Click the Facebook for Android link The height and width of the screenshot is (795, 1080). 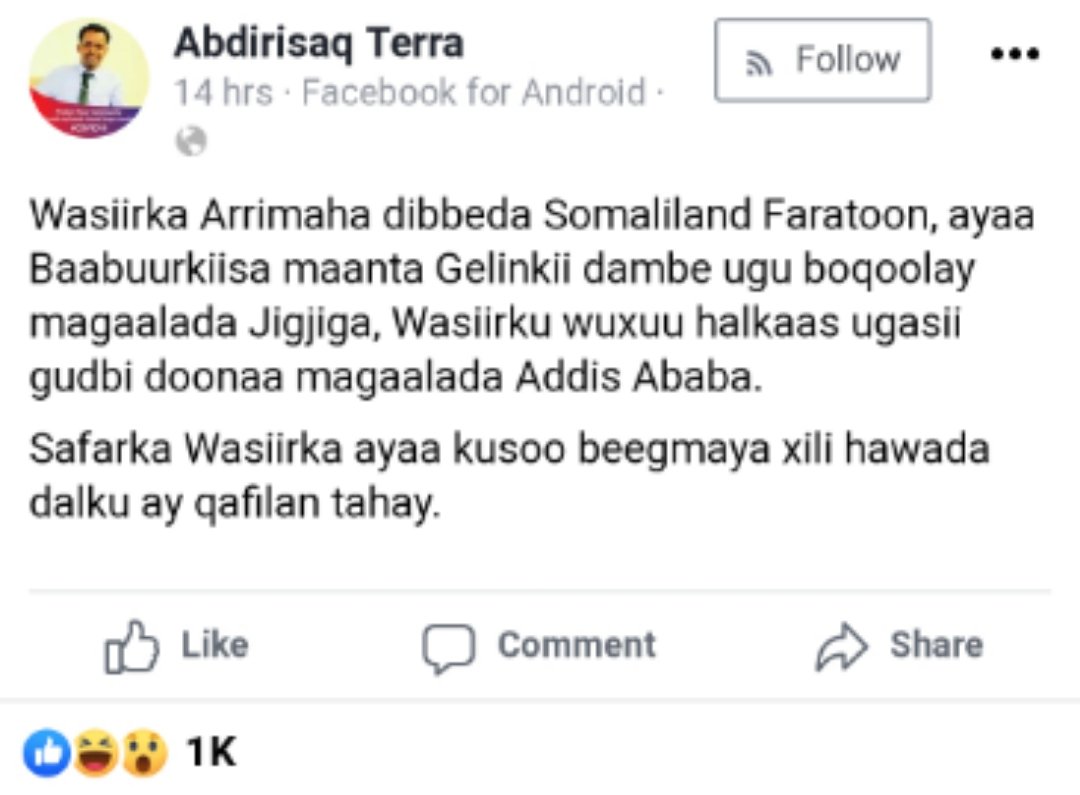point(474,93)
